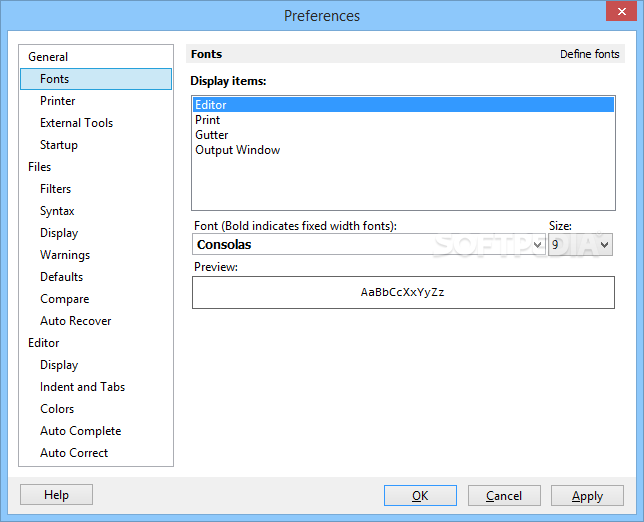This screenshot has height=522, width=644.
Task: Click the Cancel button
Action: tap(504, 496)
